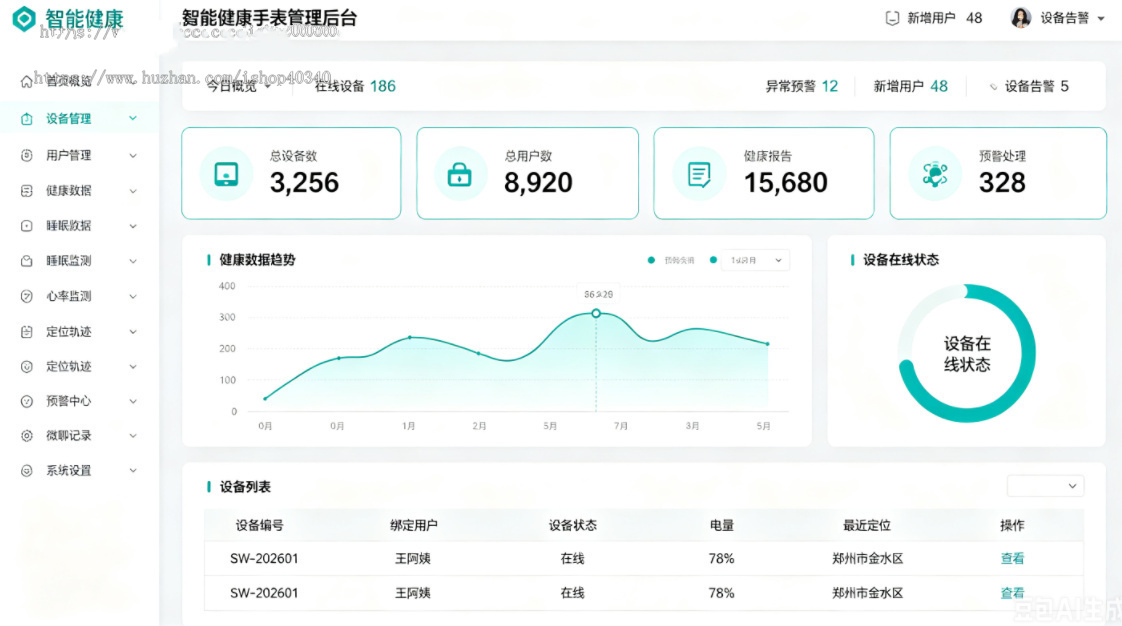The height and width of the screenshot is (626, 1122).
Task: Click the 预警处理 card icon
Action: tap(935, 174)
